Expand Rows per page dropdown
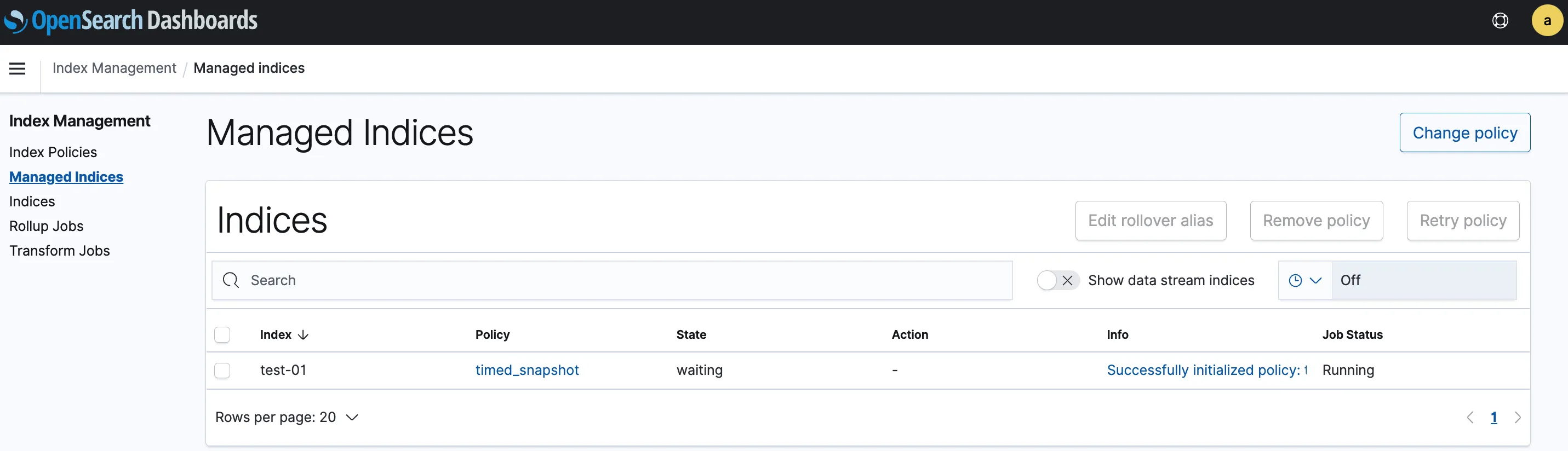 287,418
